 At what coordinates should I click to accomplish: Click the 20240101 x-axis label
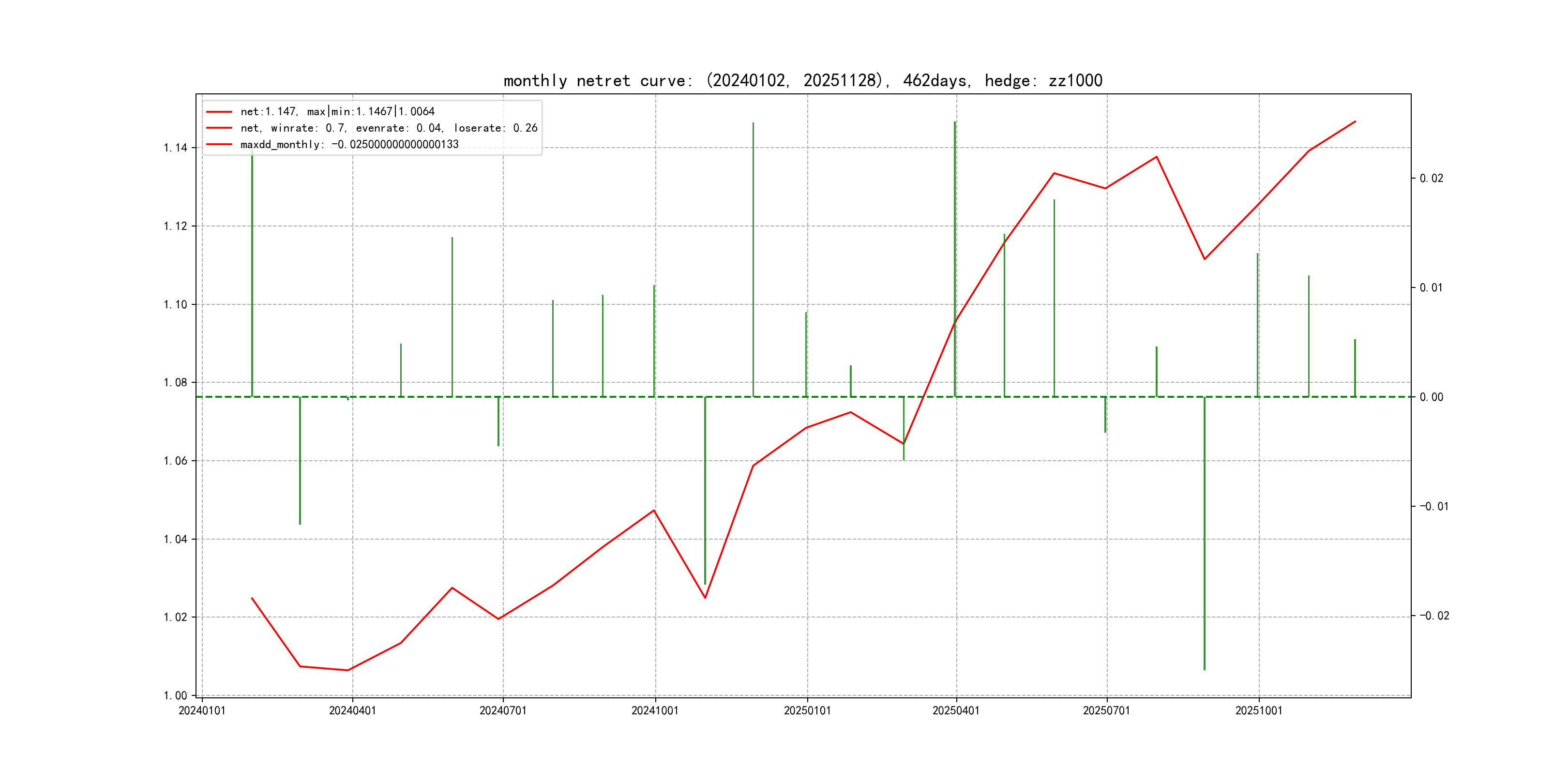coord(201,710)
